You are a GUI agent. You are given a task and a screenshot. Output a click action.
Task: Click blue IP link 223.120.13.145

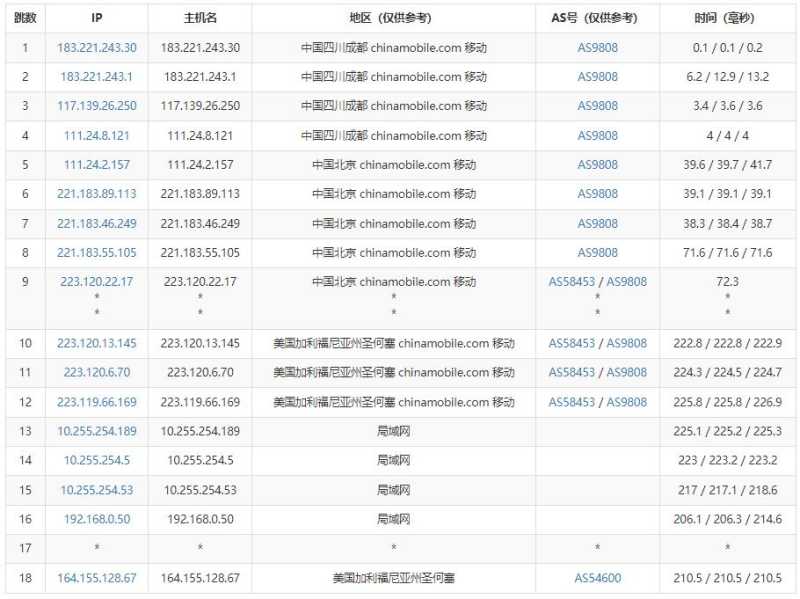(x=97, y=343)
